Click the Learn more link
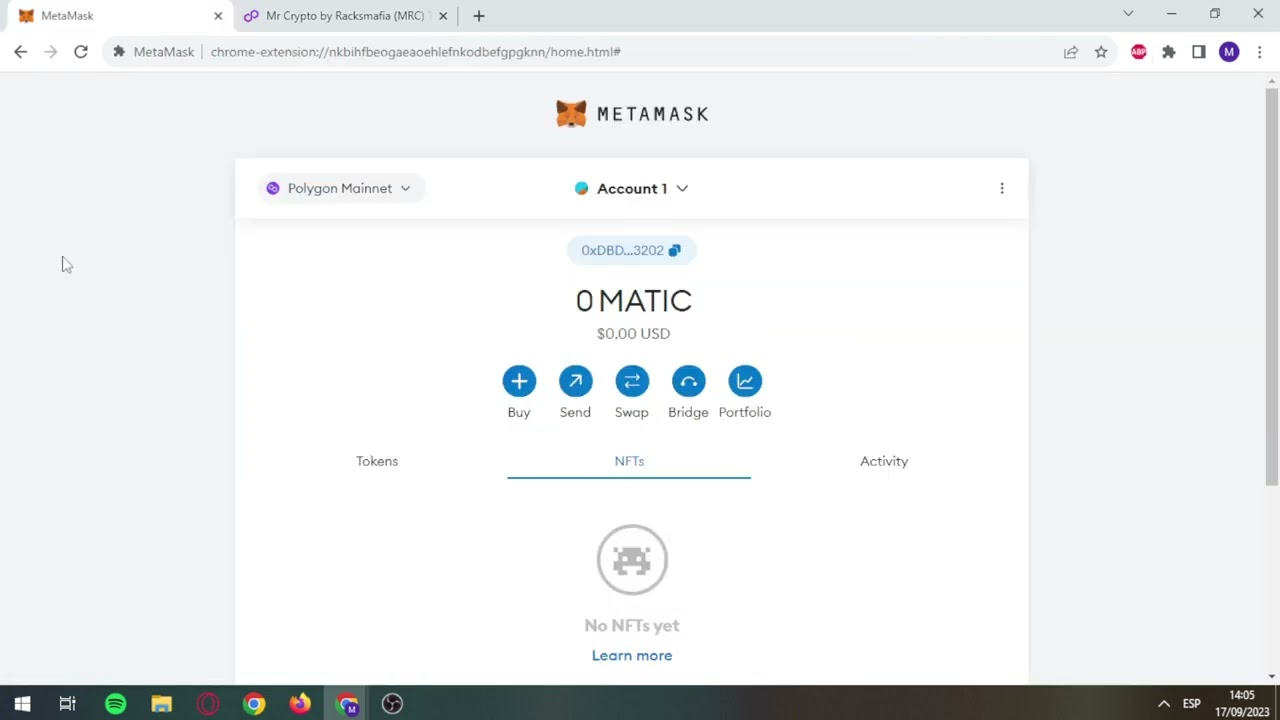The image size is (1280, 720). click(x=632, y=655)
